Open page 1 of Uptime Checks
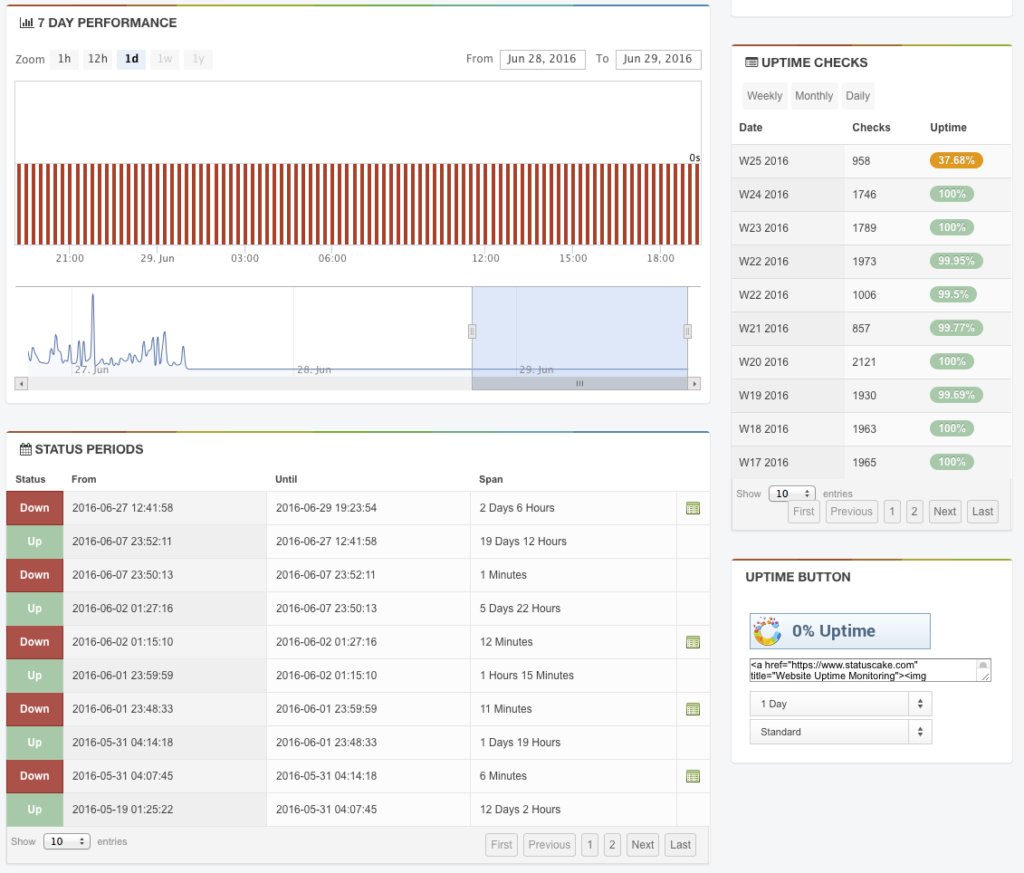 pyautogui.click(x=892, y=512)
